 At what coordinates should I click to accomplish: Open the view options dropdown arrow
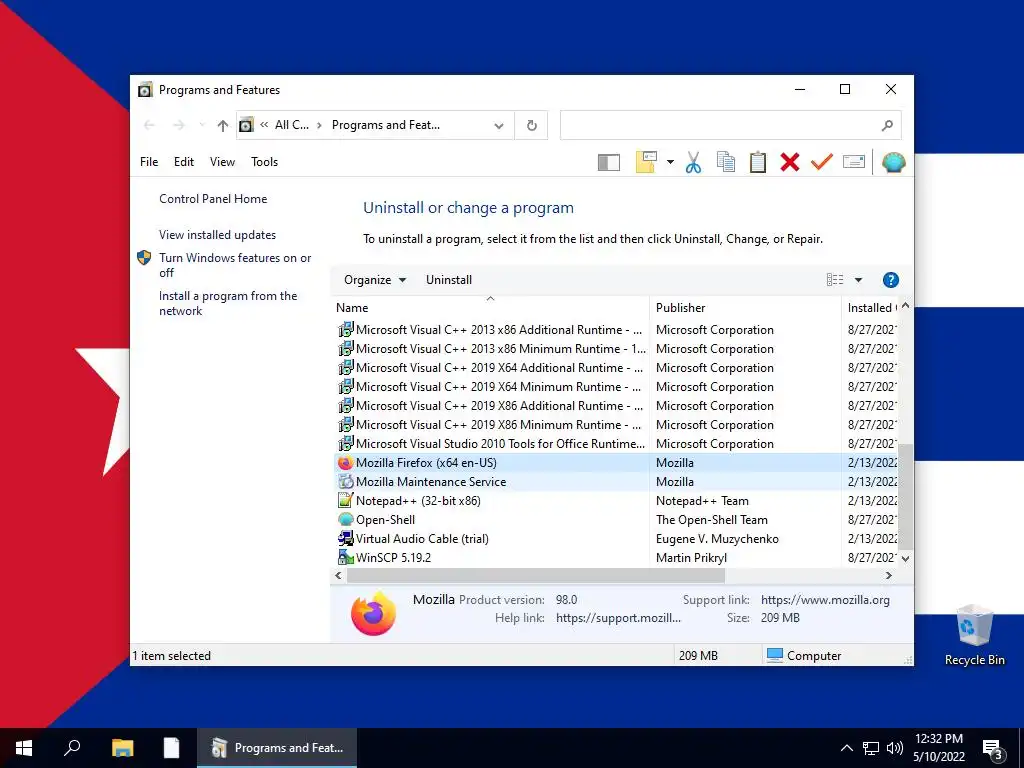pyautogui.click(x=859, y=280)
